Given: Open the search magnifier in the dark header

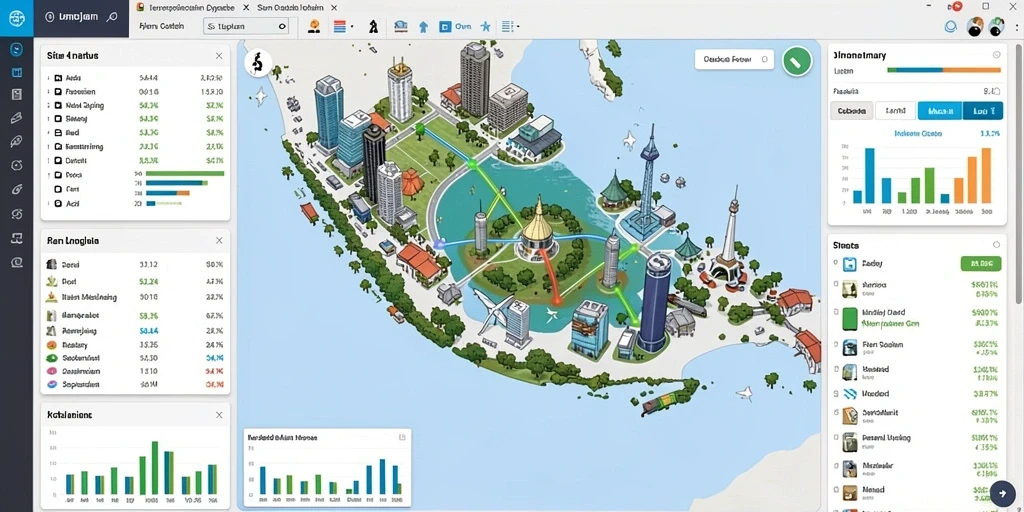Looking at the screenshot, I should tap(111, 18).
